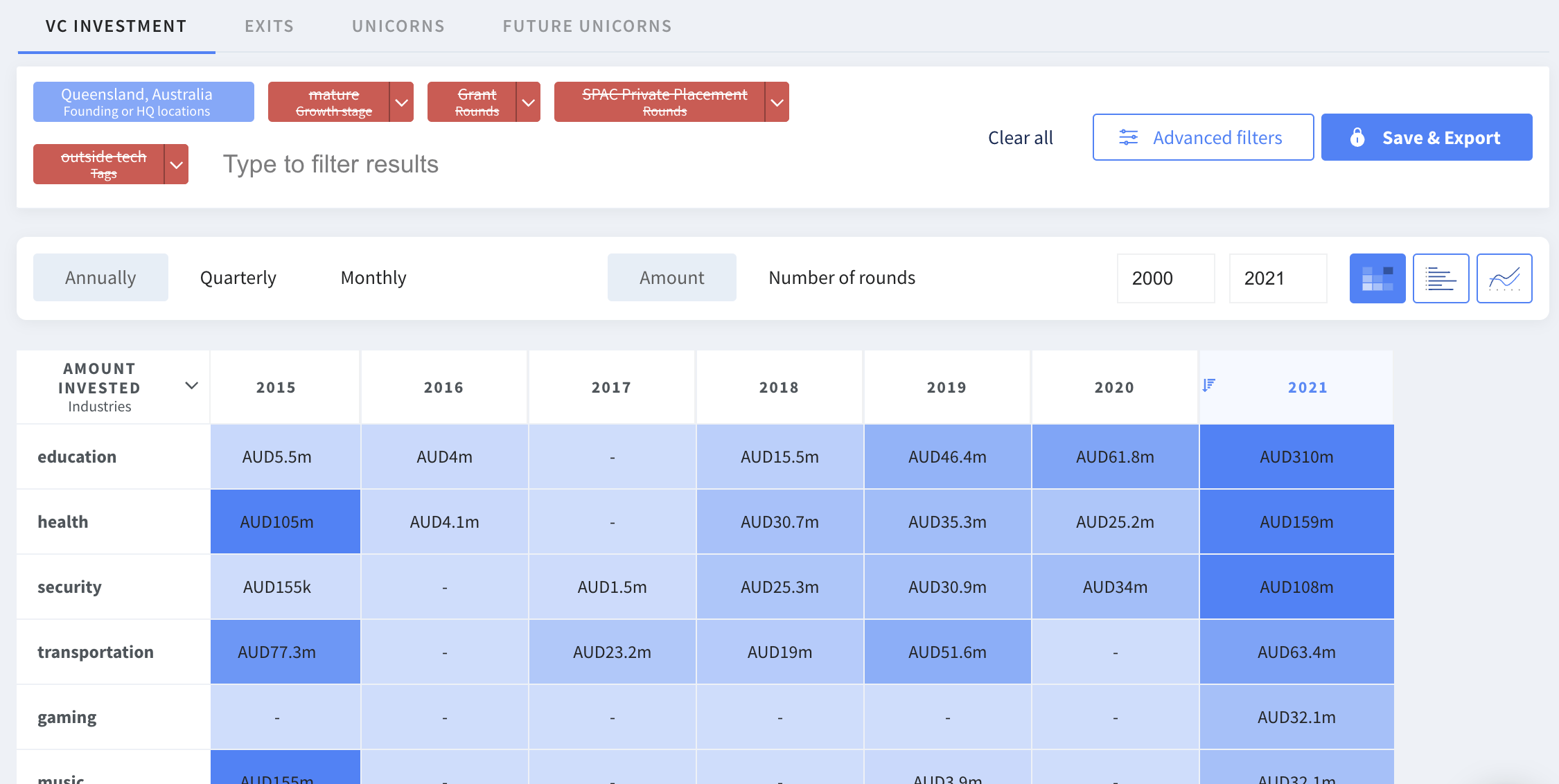The image size is (1559, 784).
Task: Click the sliders icon in Advanced filters
Action: (1128, 137)
